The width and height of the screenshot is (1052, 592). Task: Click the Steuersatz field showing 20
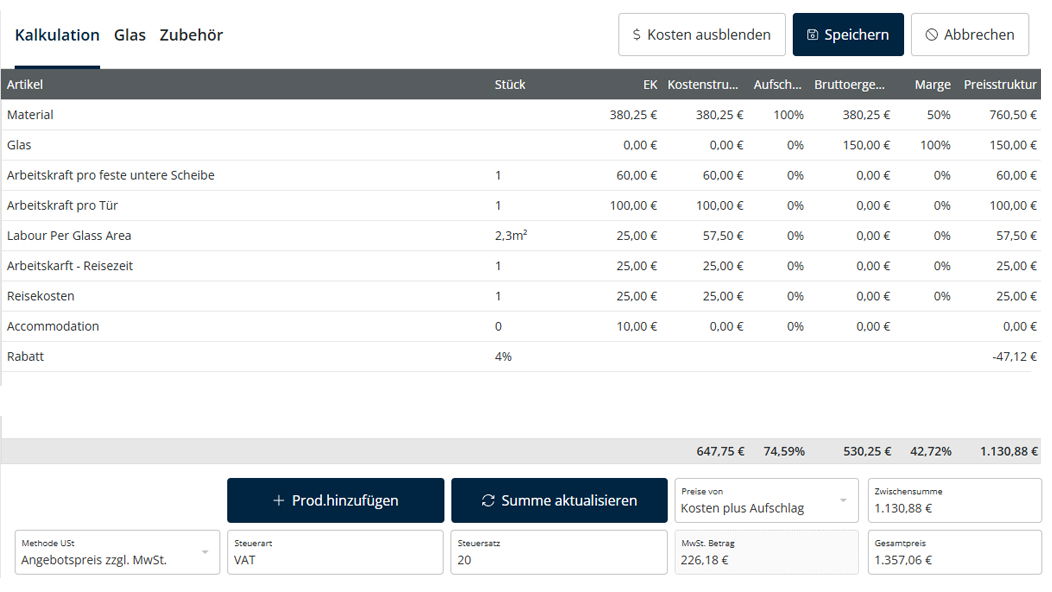tap(558, 560)
